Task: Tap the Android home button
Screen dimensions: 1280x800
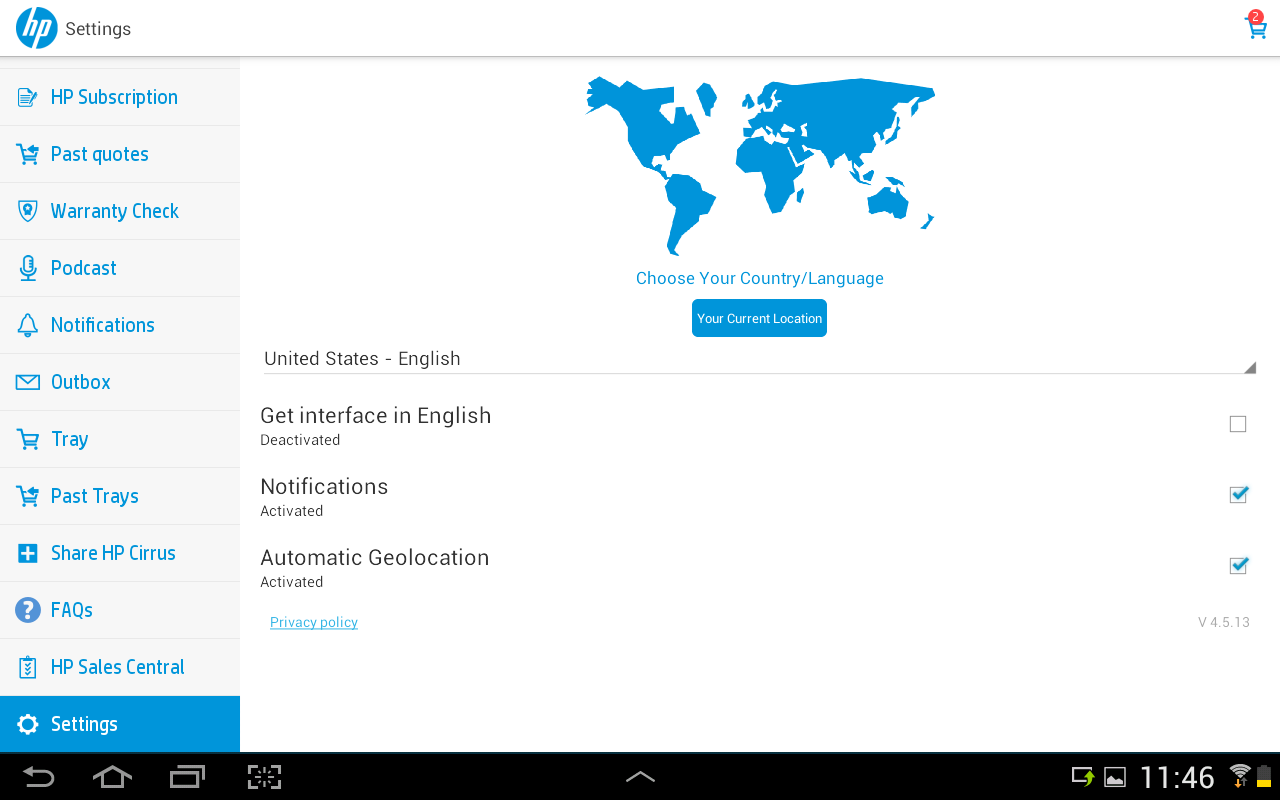Action: [x=112, y=777]
